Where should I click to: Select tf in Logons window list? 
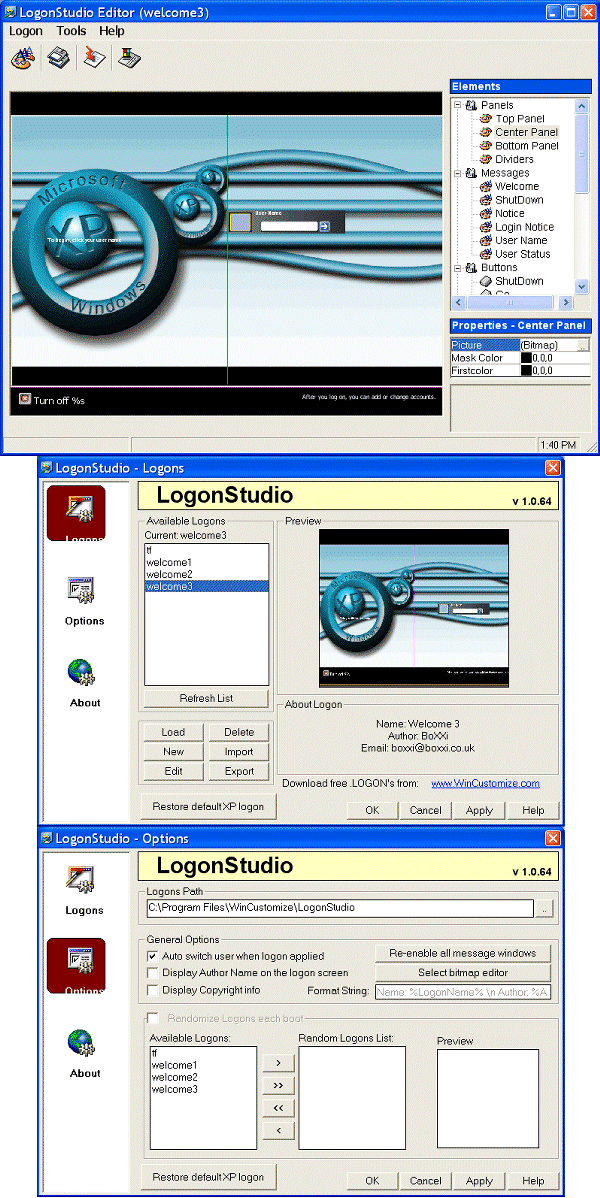pyautogui.click(x=206, y=549)
